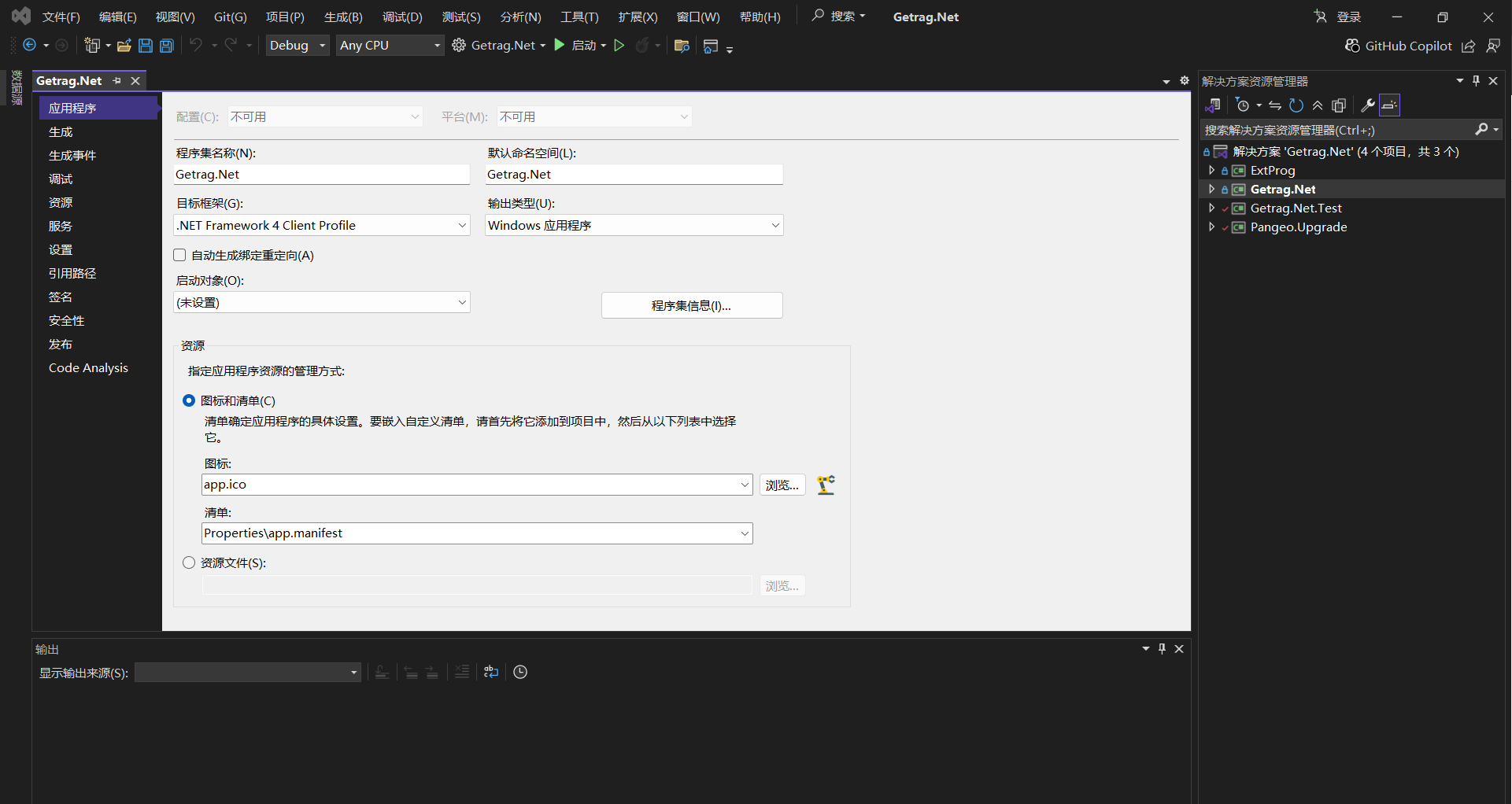Toggle word wrap in the Output panel
This screenshot has height=804, width=1512.
(x=490, y=672)
